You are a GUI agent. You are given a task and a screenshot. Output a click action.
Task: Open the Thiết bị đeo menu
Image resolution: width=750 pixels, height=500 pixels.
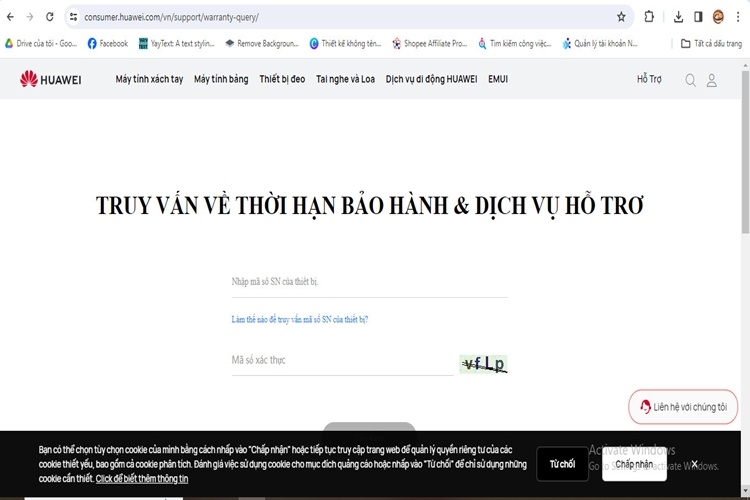click(x=282, y=79)
